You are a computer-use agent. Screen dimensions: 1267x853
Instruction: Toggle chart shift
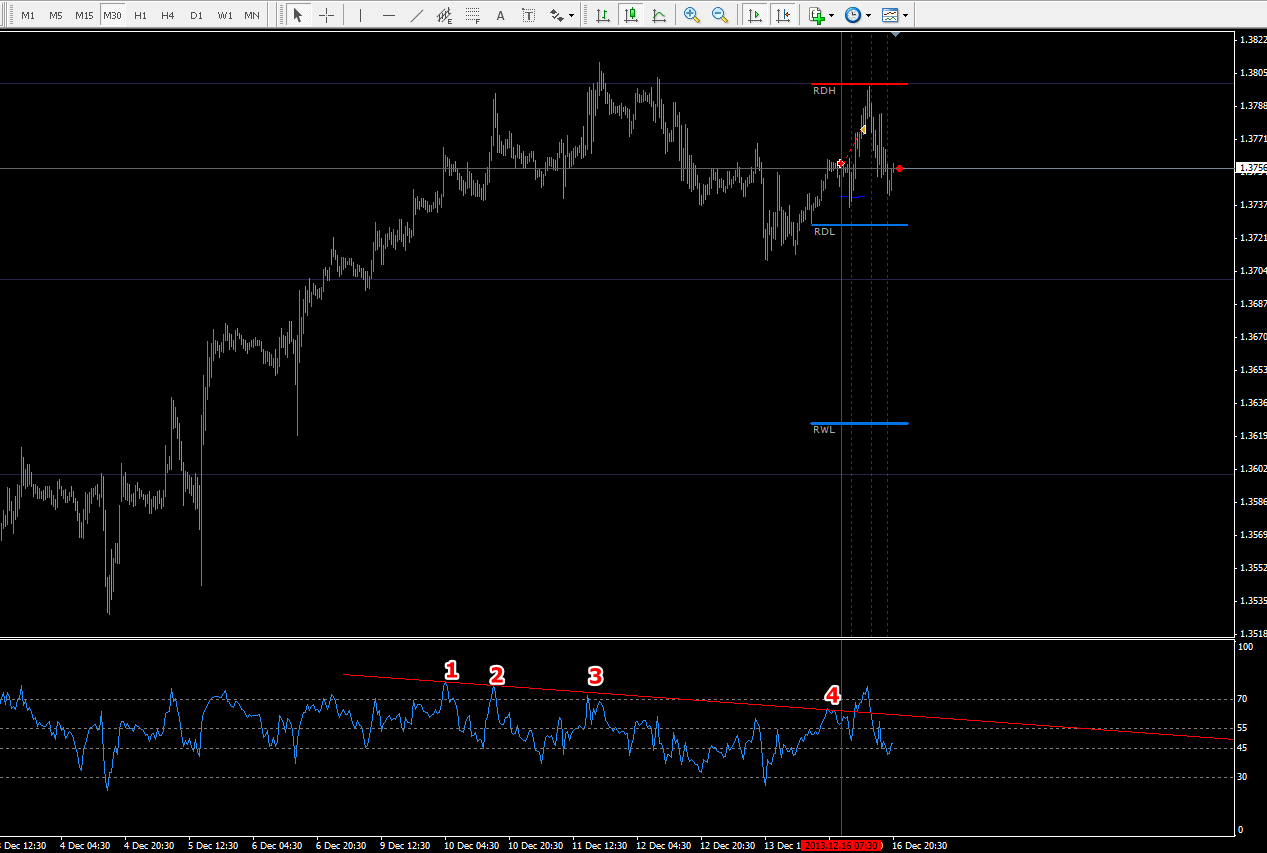(783, 15)
